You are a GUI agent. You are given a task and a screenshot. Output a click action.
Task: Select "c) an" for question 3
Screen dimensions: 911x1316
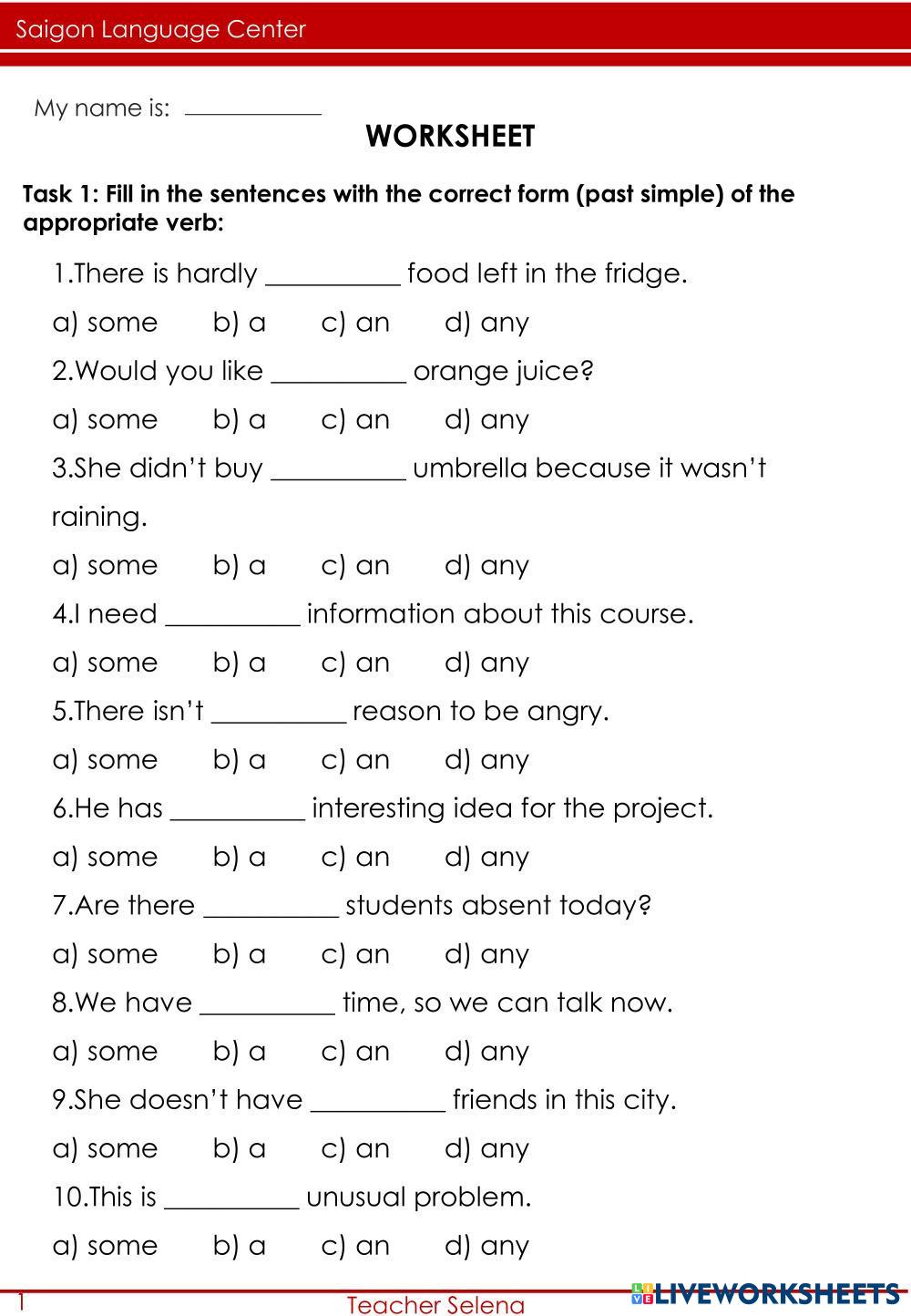pos(355,566)
